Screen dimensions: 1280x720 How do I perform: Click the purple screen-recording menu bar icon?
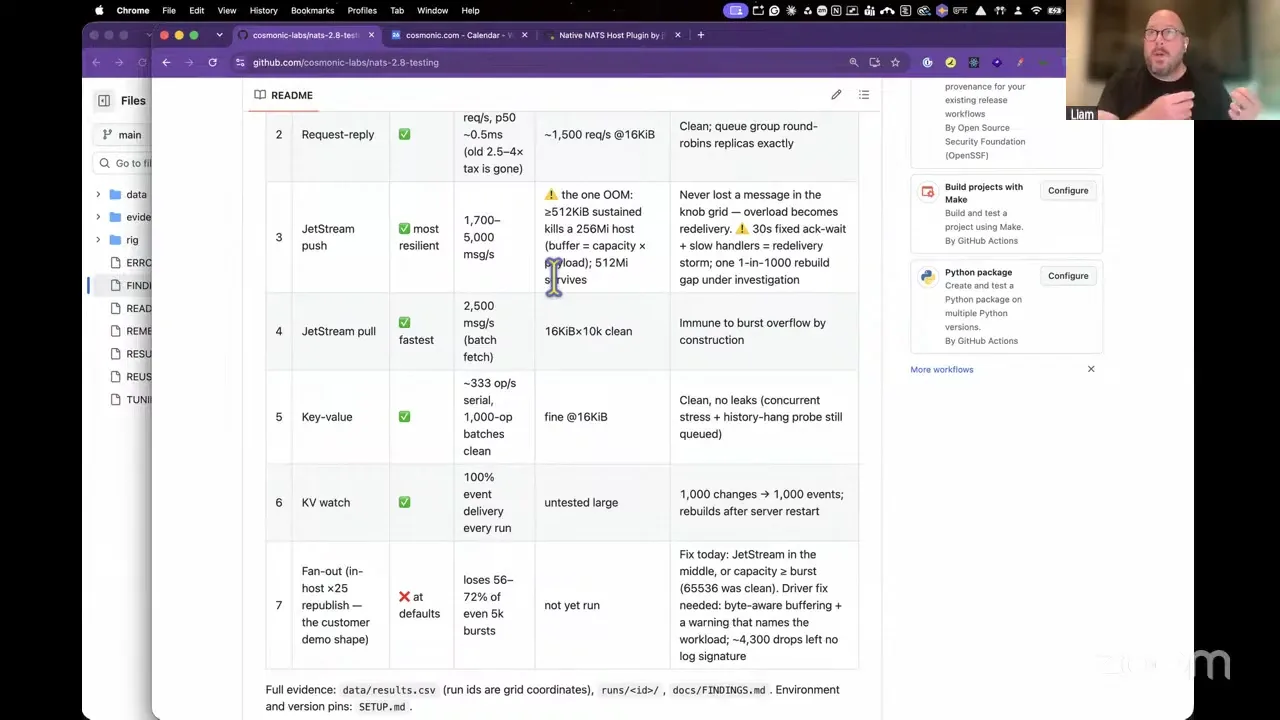pyautogui.click(x=736, y=10)
